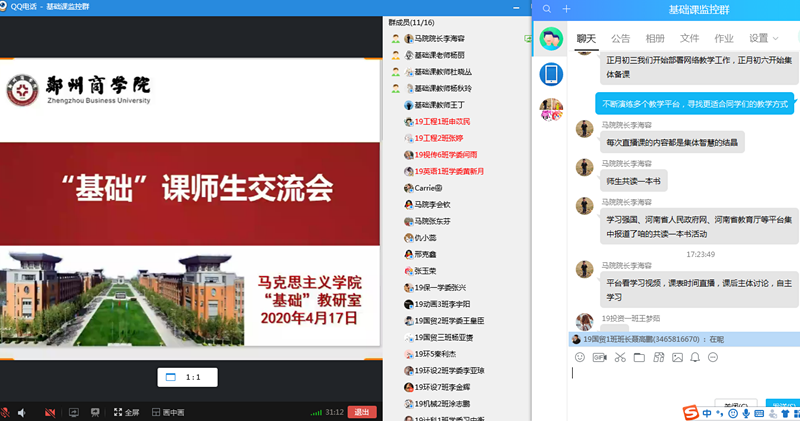
Task: Select red member 19英语1班学委黄新月
Action: pyautogui.click(x=449, y=171)
